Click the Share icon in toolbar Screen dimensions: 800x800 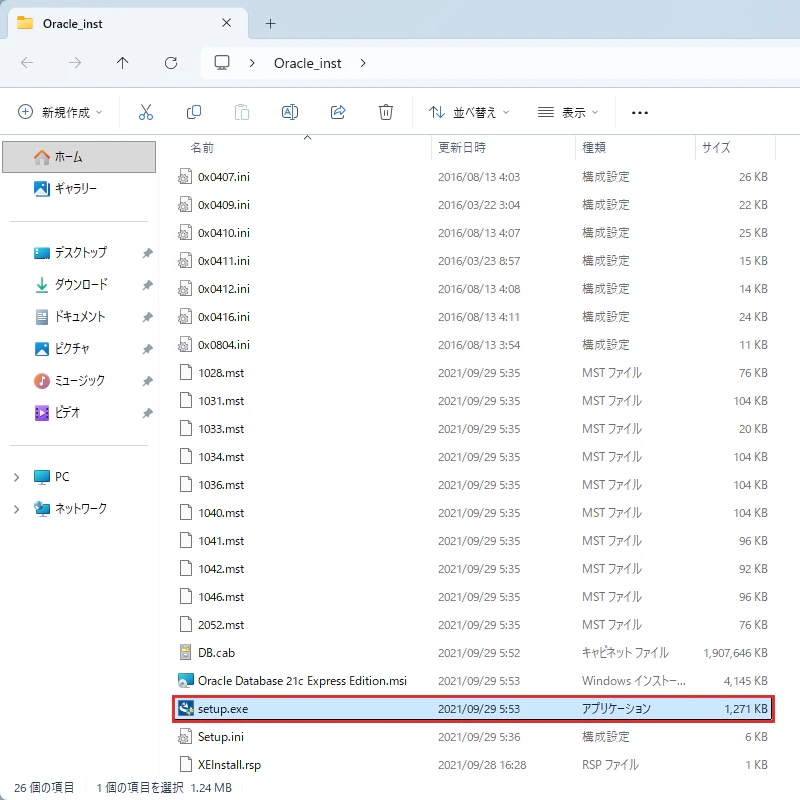(338, 112)
